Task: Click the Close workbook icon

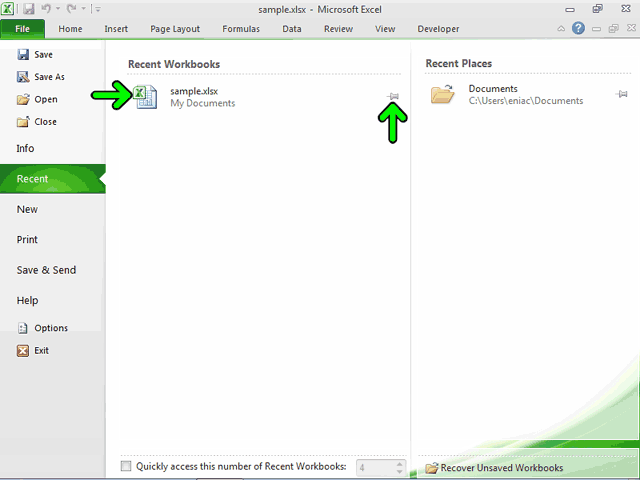Action: [x=23, y=122]
